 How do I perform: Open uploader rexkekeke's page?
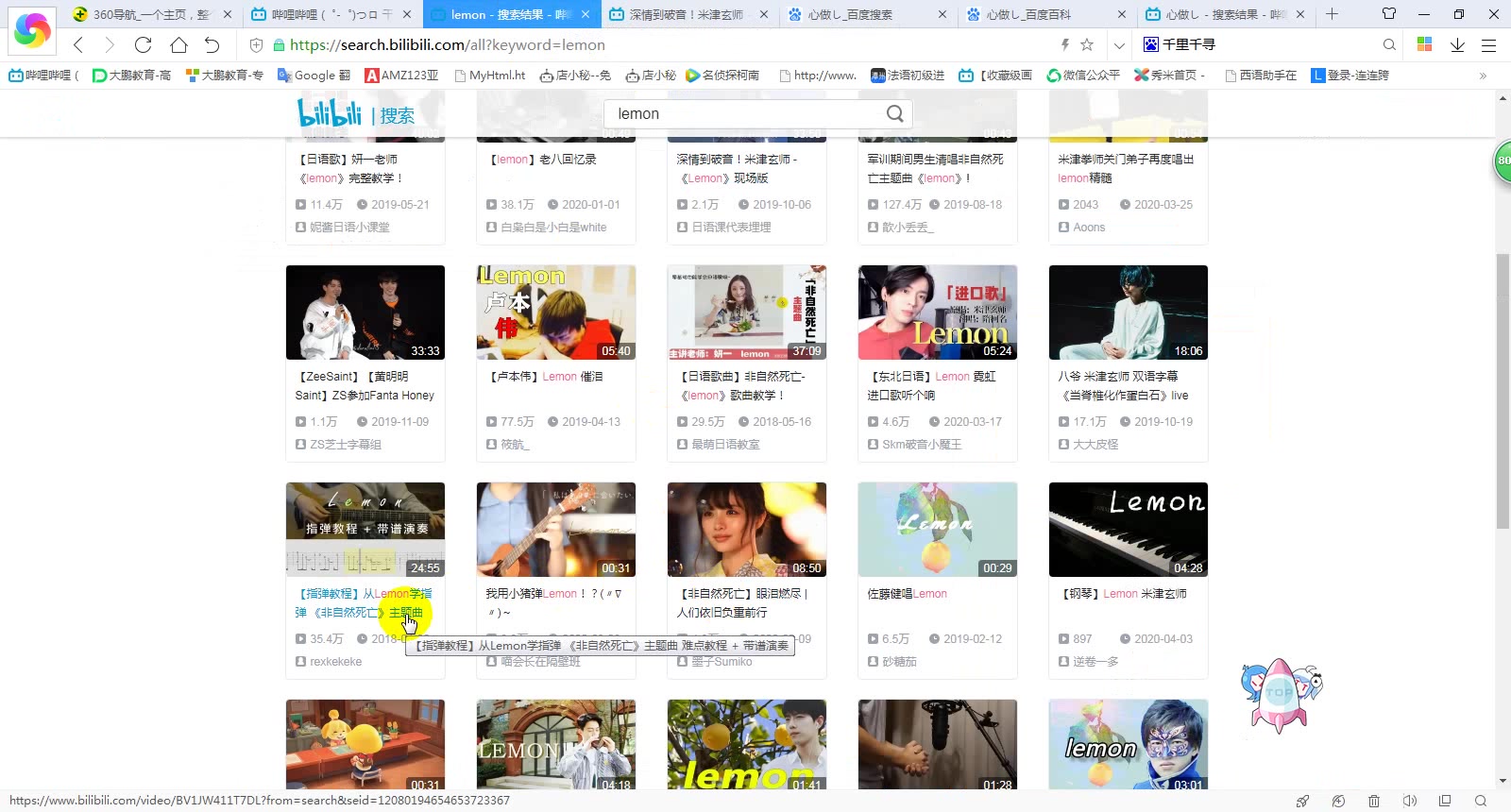(336, 662)
